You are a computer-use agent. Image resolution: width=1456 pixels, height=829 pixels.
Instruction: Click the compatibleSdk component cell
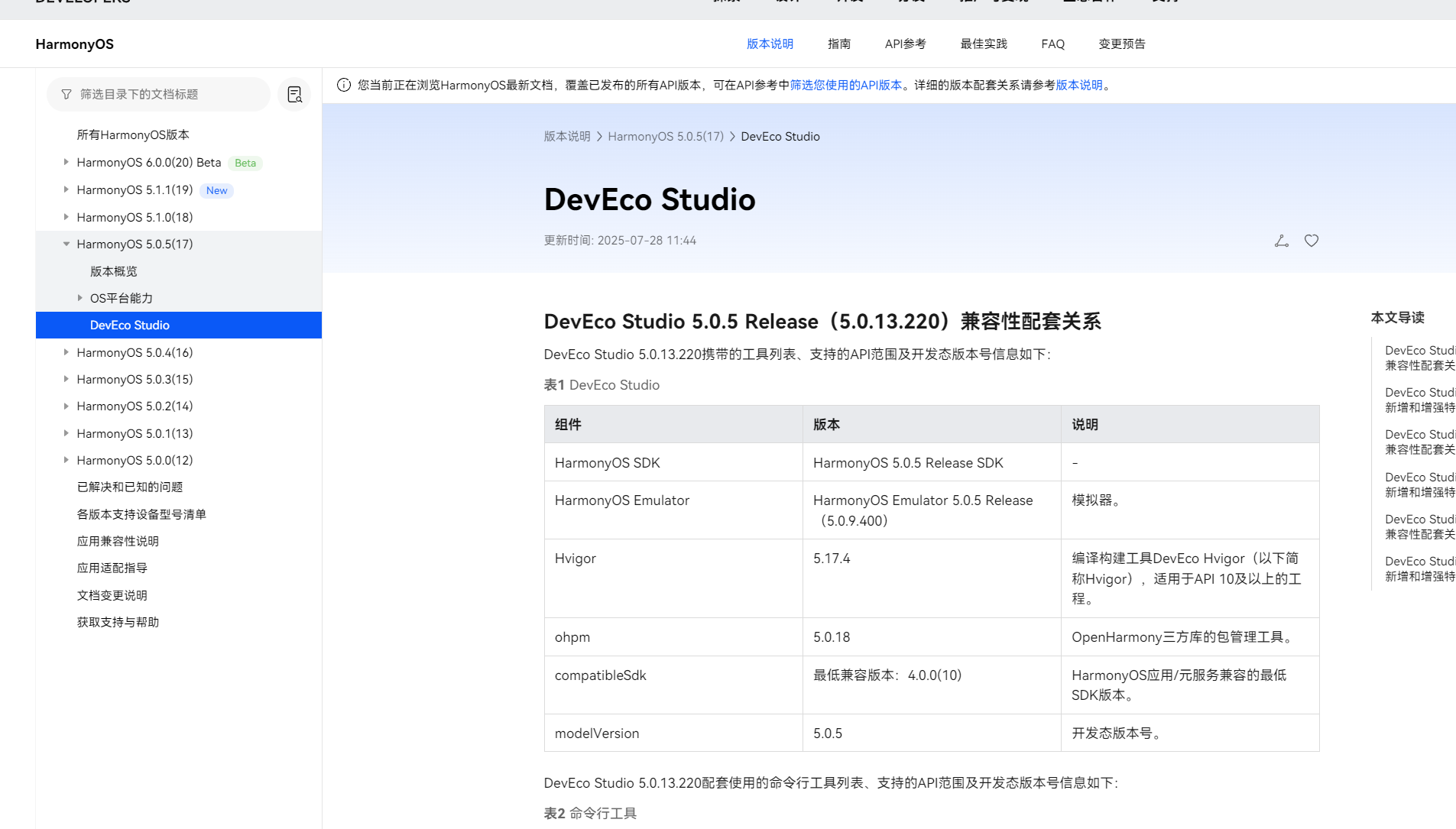point(673,685)
